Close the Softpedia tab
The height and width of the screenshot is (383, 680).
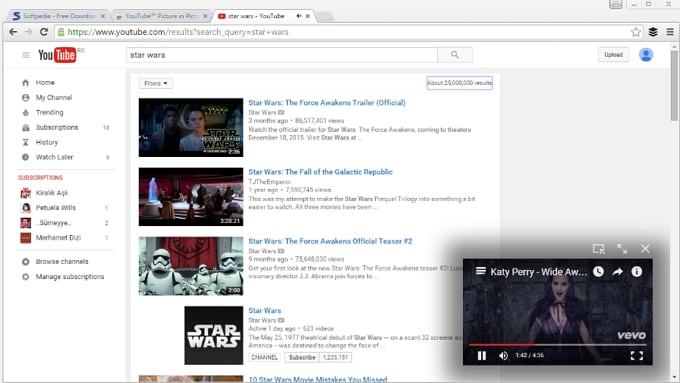[103, 16]
